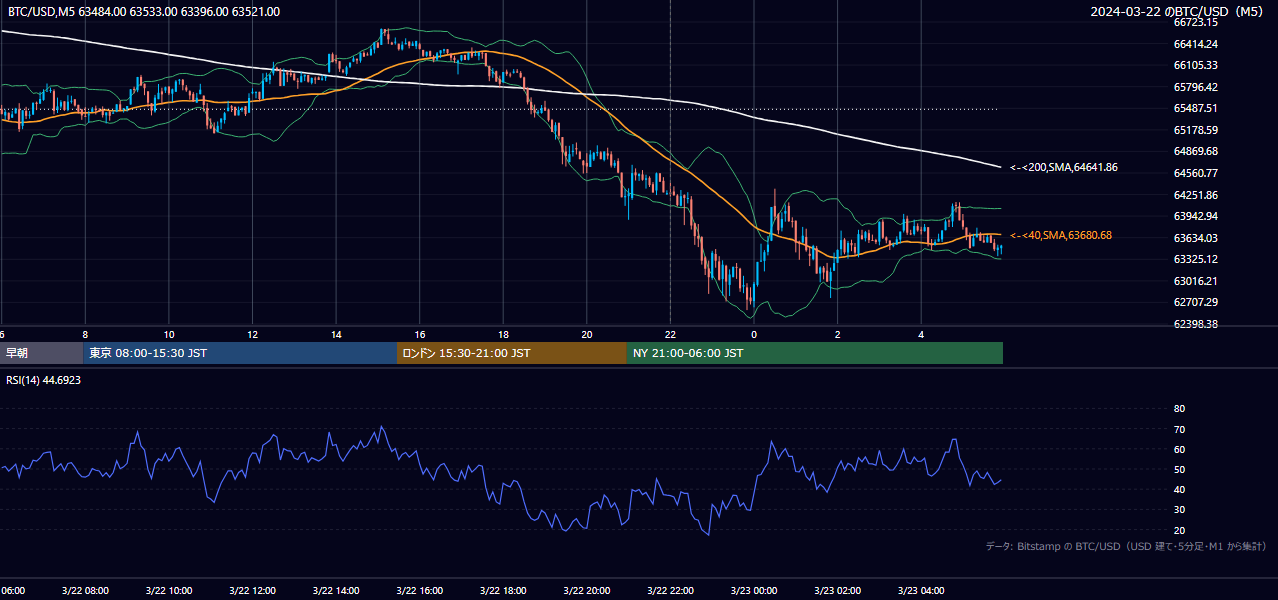The image size is (1278, 600).
Task: Select the 早朝 session bar
Action: point(41,353)
